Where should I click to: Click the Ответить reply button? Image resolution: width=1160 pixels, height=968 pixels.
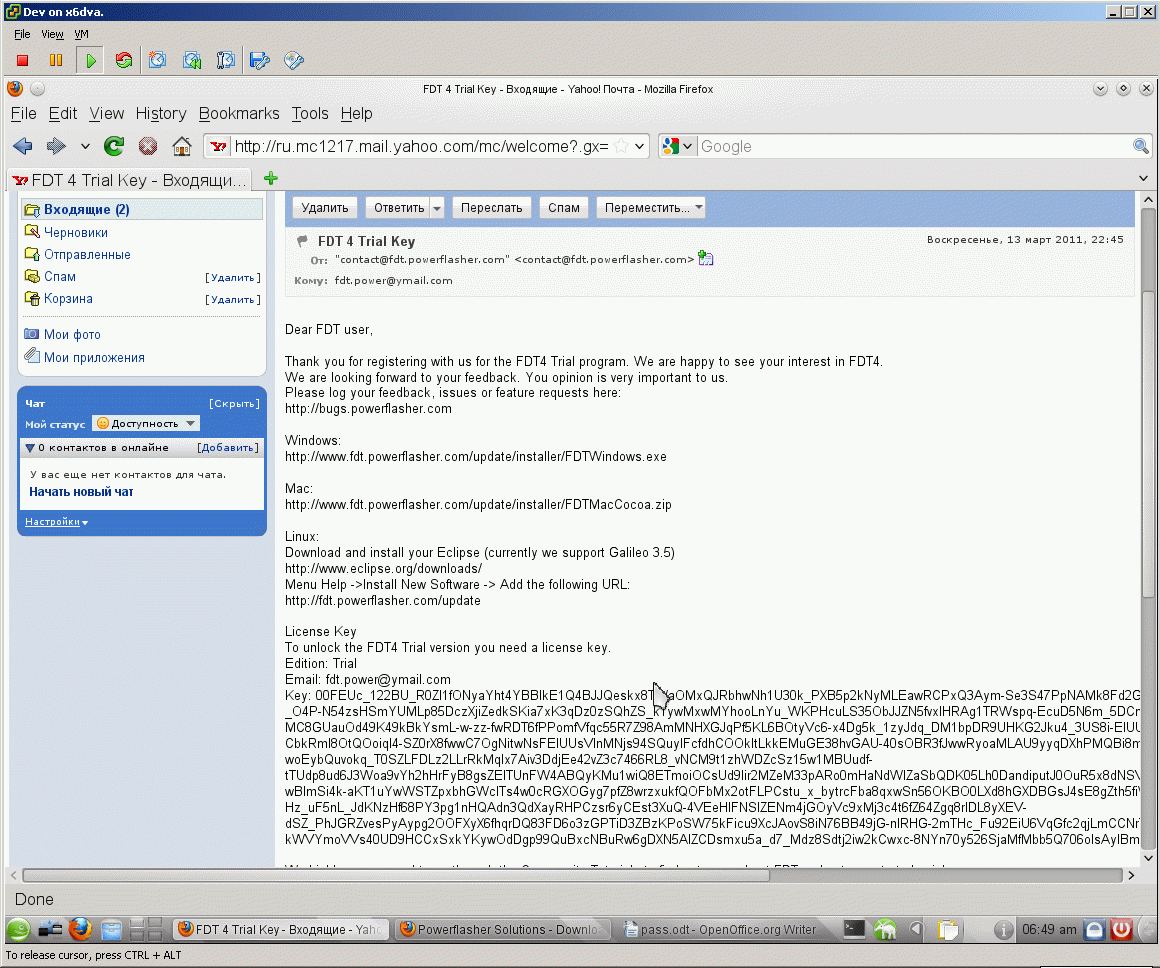[x=399, y=208]
